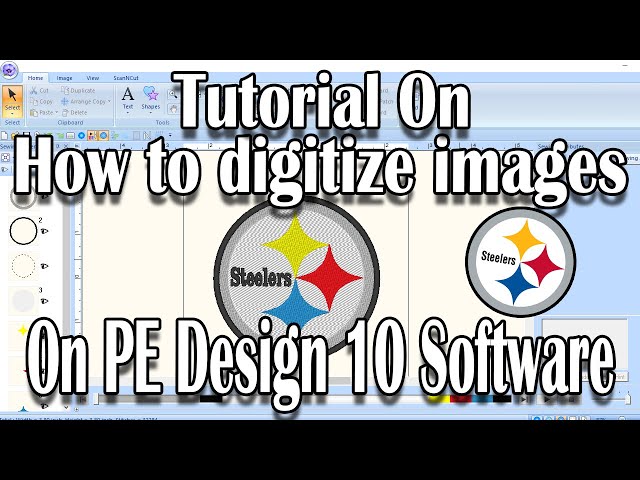The width and height of the screenshot is (640, 480).
Task: Click the green figures icon in quick toolbar
Action: pyautogui.click(x=115, y=135)
